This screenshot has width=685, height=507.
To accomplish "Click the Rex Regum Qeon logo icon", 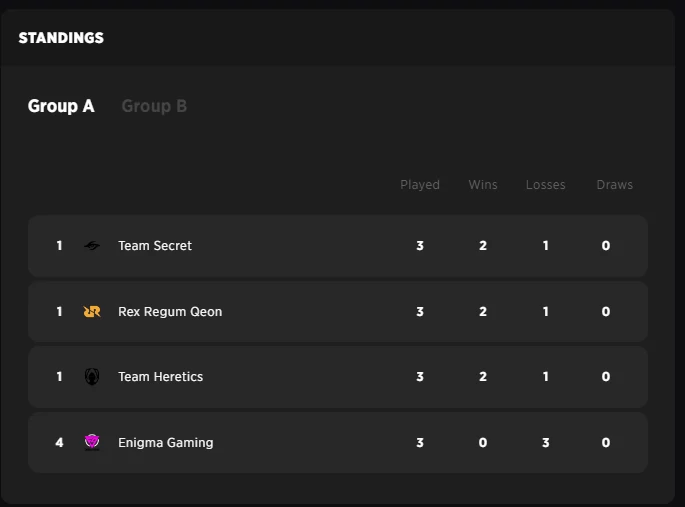I will (92, 312).
